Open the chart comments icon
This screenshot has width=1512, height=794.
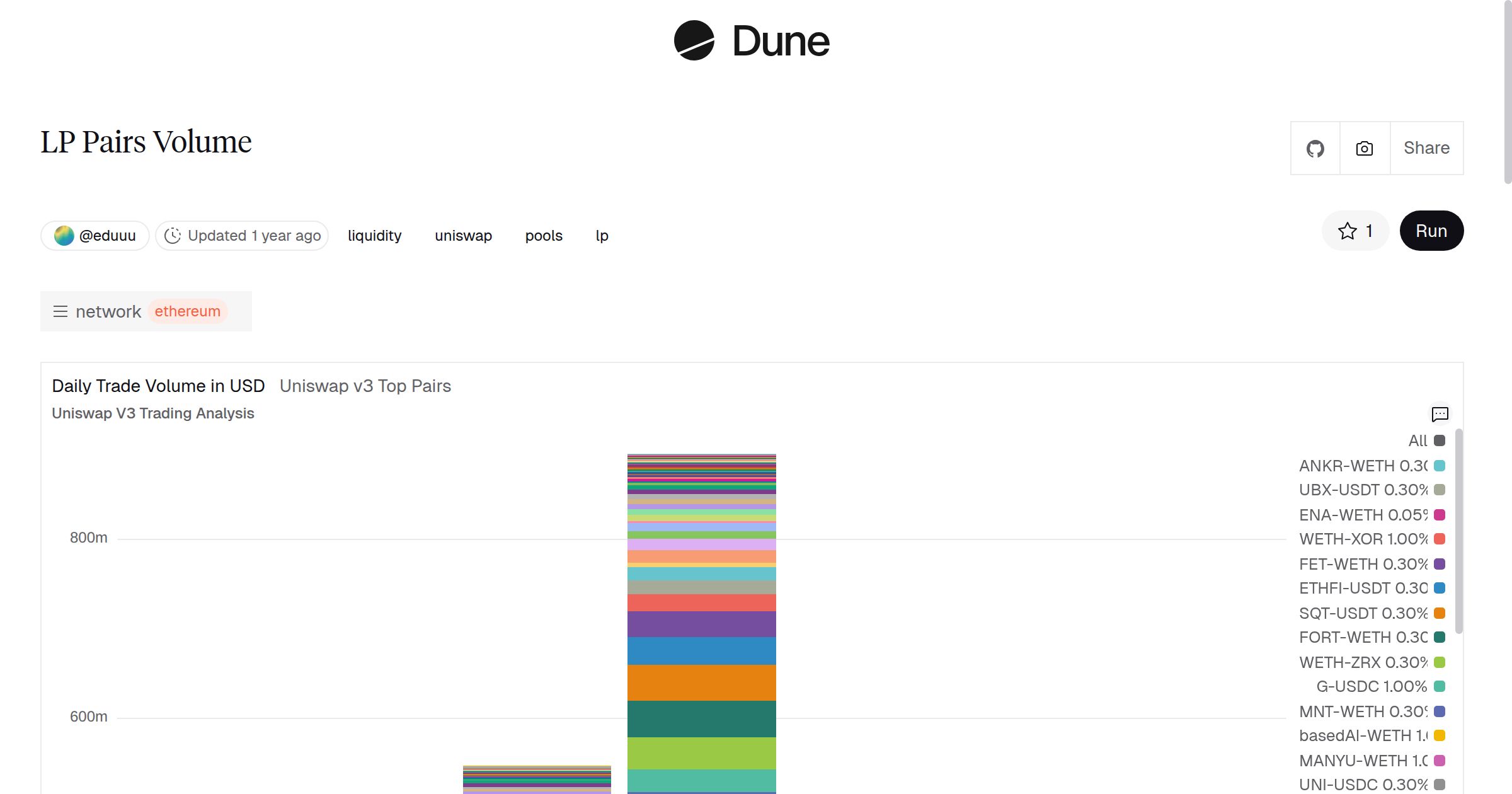tap(1440, 414)
